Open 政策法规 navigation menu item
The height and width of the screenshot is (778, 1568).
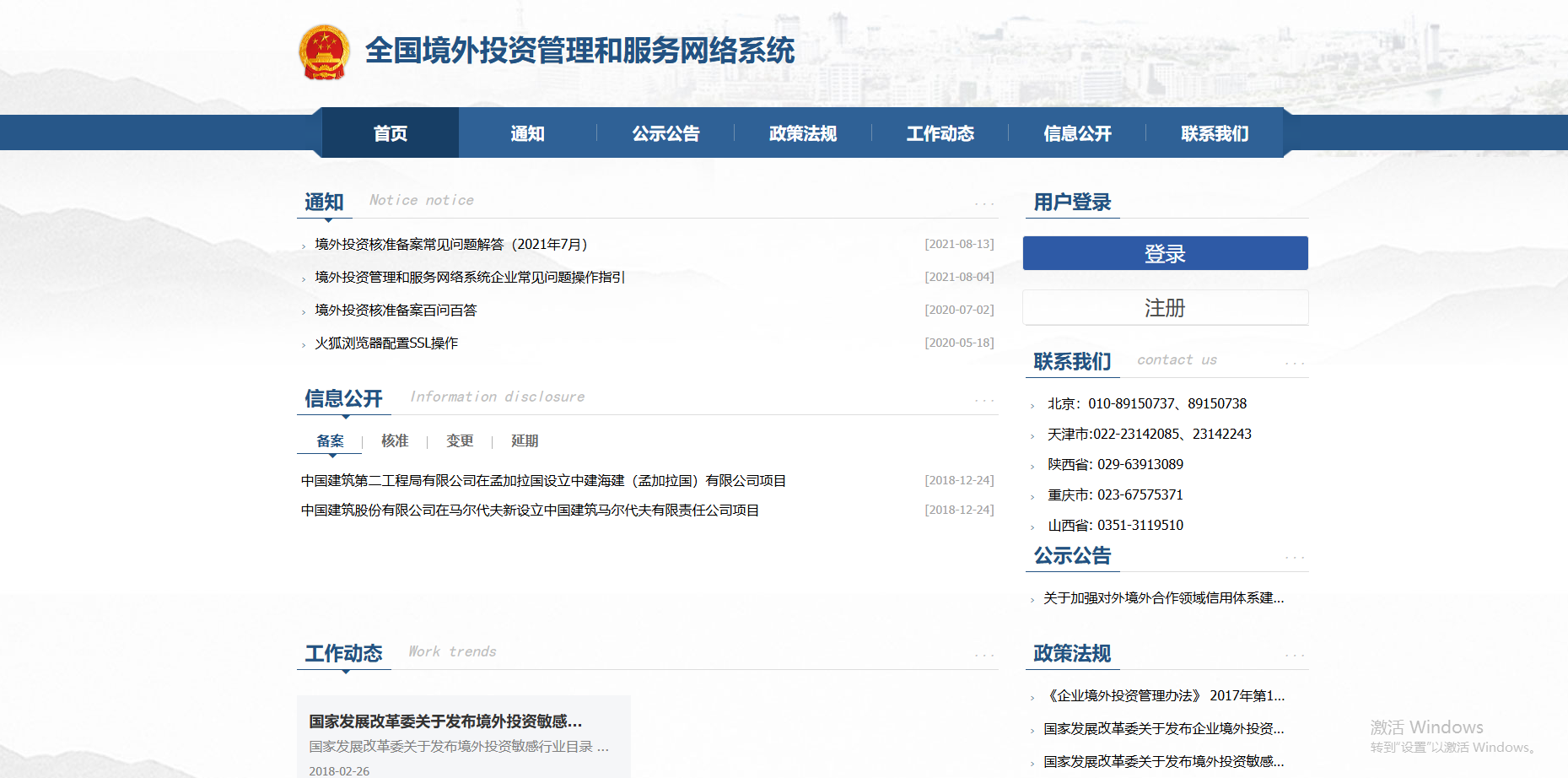tap(802, 133)
